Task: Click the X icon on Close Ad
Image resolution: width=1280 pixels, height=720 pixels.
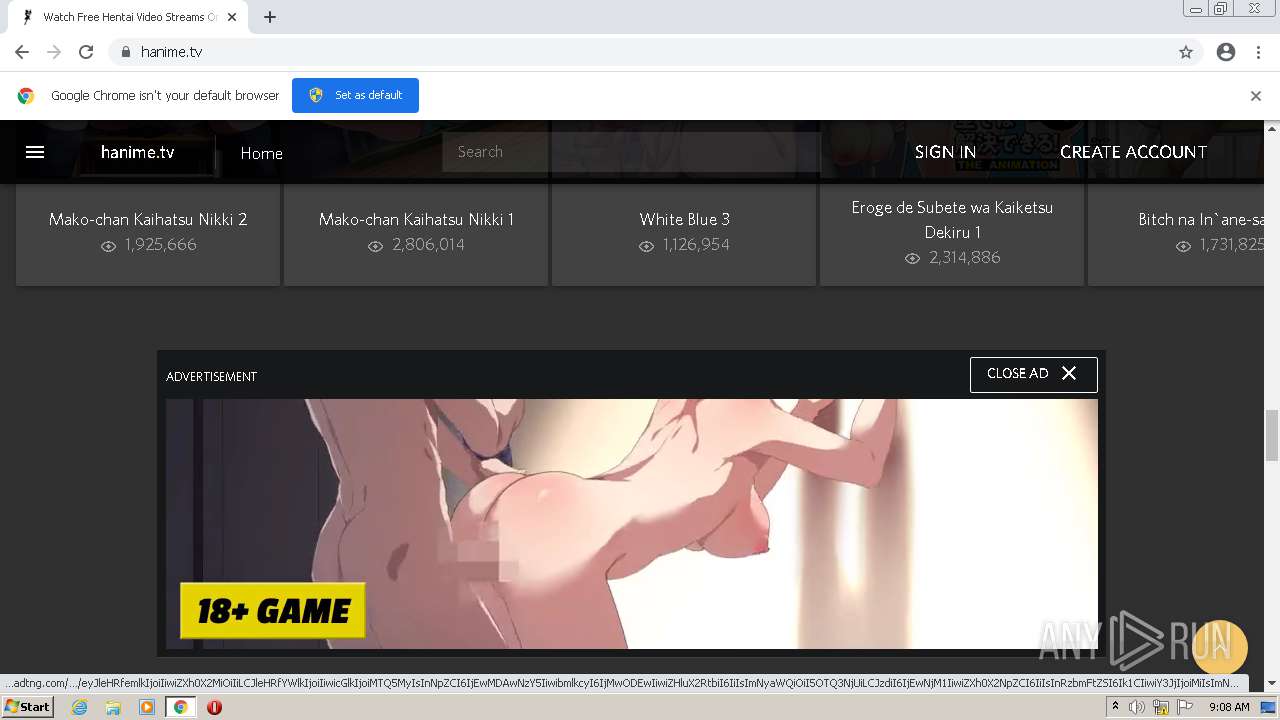Action: click(x=1069, y=373)
